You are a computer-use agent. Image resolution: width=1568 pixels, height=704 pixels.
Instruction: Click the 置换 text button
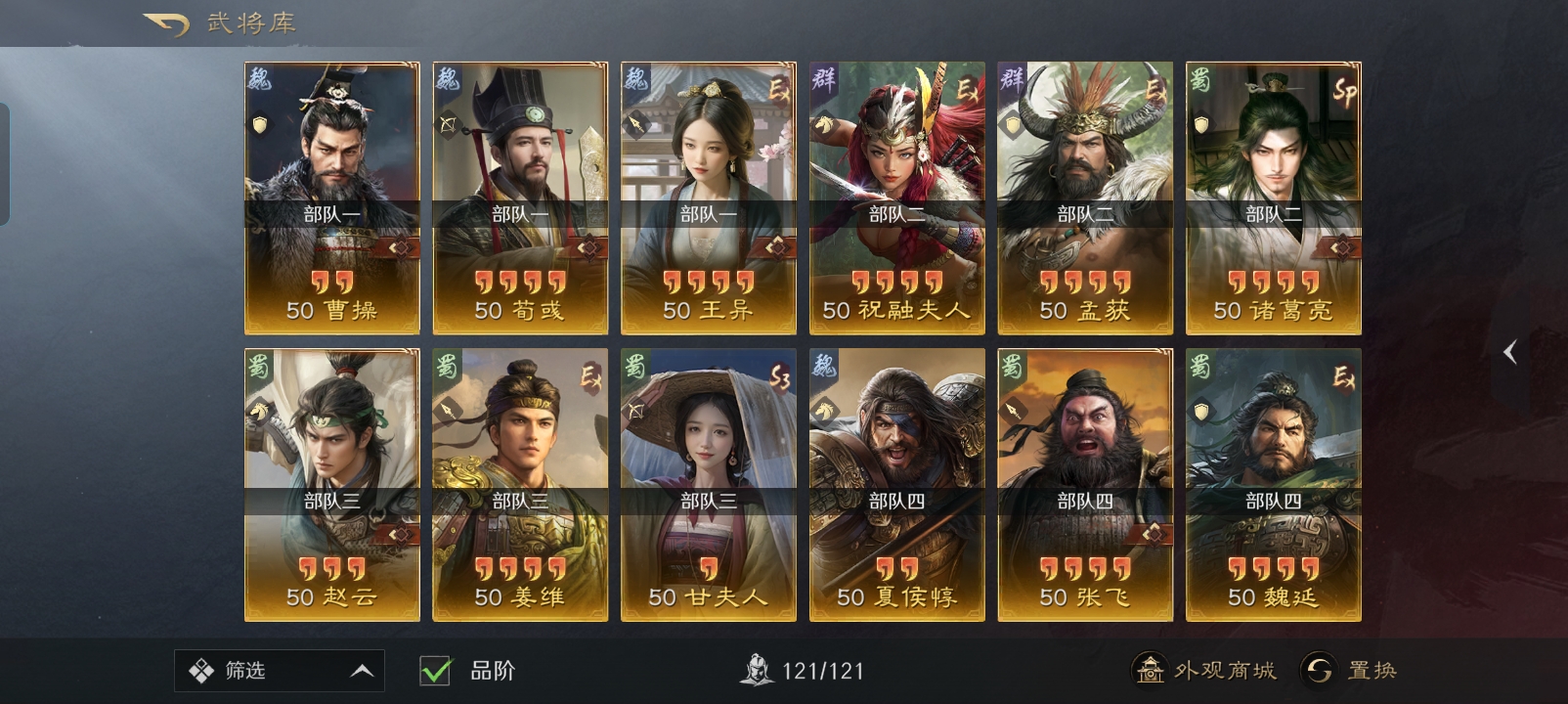pos(1372,671)
